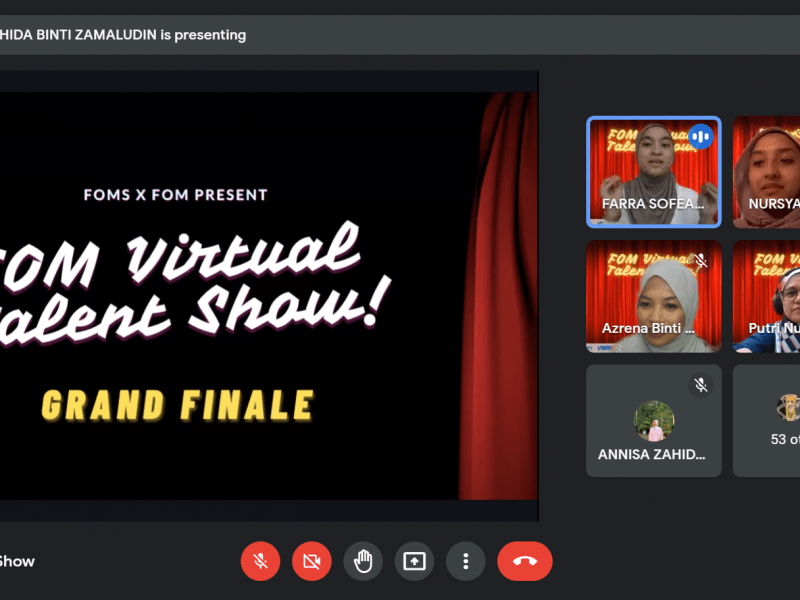
Task: Click the muted mic icon on ANNISA ZAHID's tile
Action: tap(701, 385)
